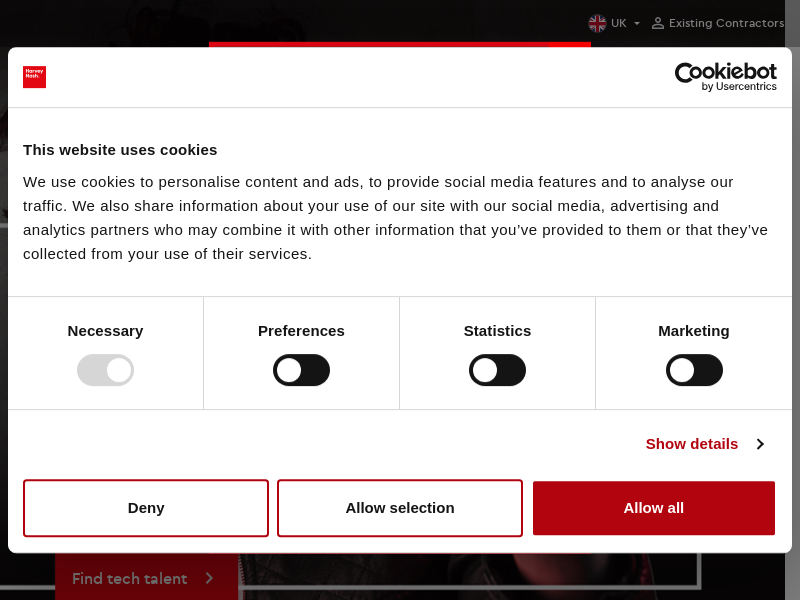Click the Harvey Nash red logo

click(35, 77)
